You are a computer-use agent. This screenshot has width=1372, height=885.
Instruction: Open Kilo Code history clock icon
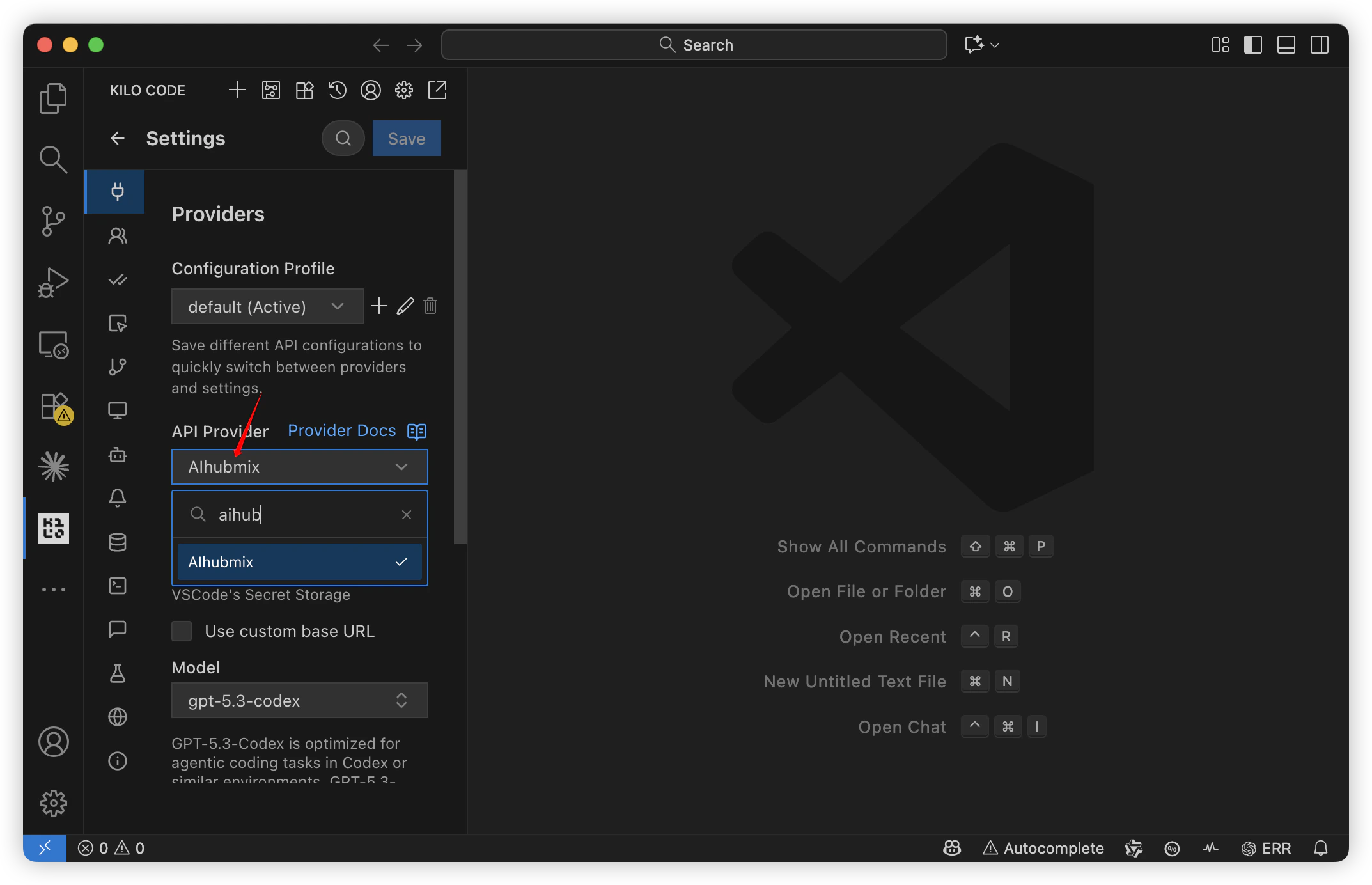tap(337, 90)
